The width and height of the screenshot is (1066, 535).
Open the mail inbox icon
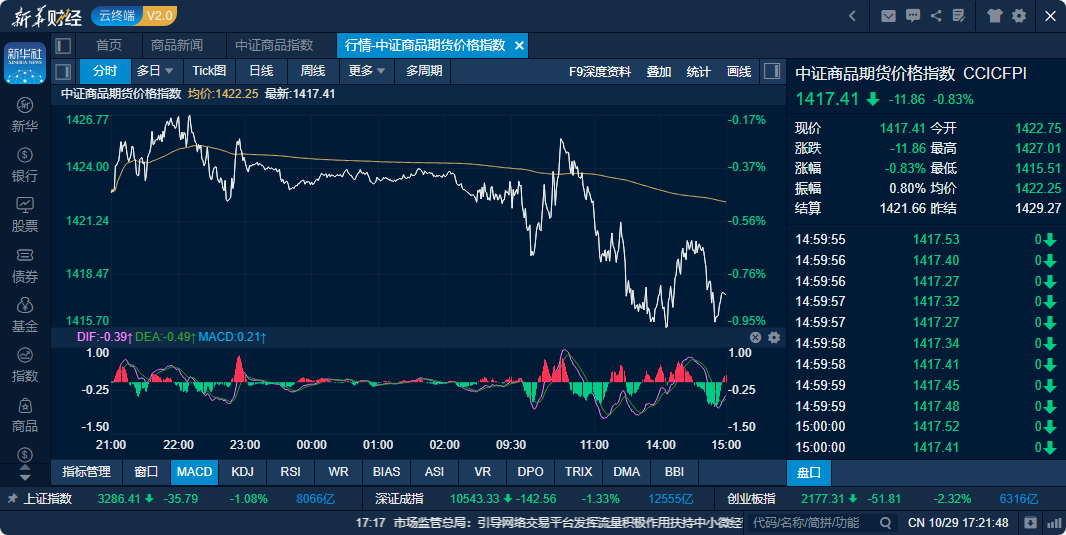pyautogui.click(x=888, y=15)
